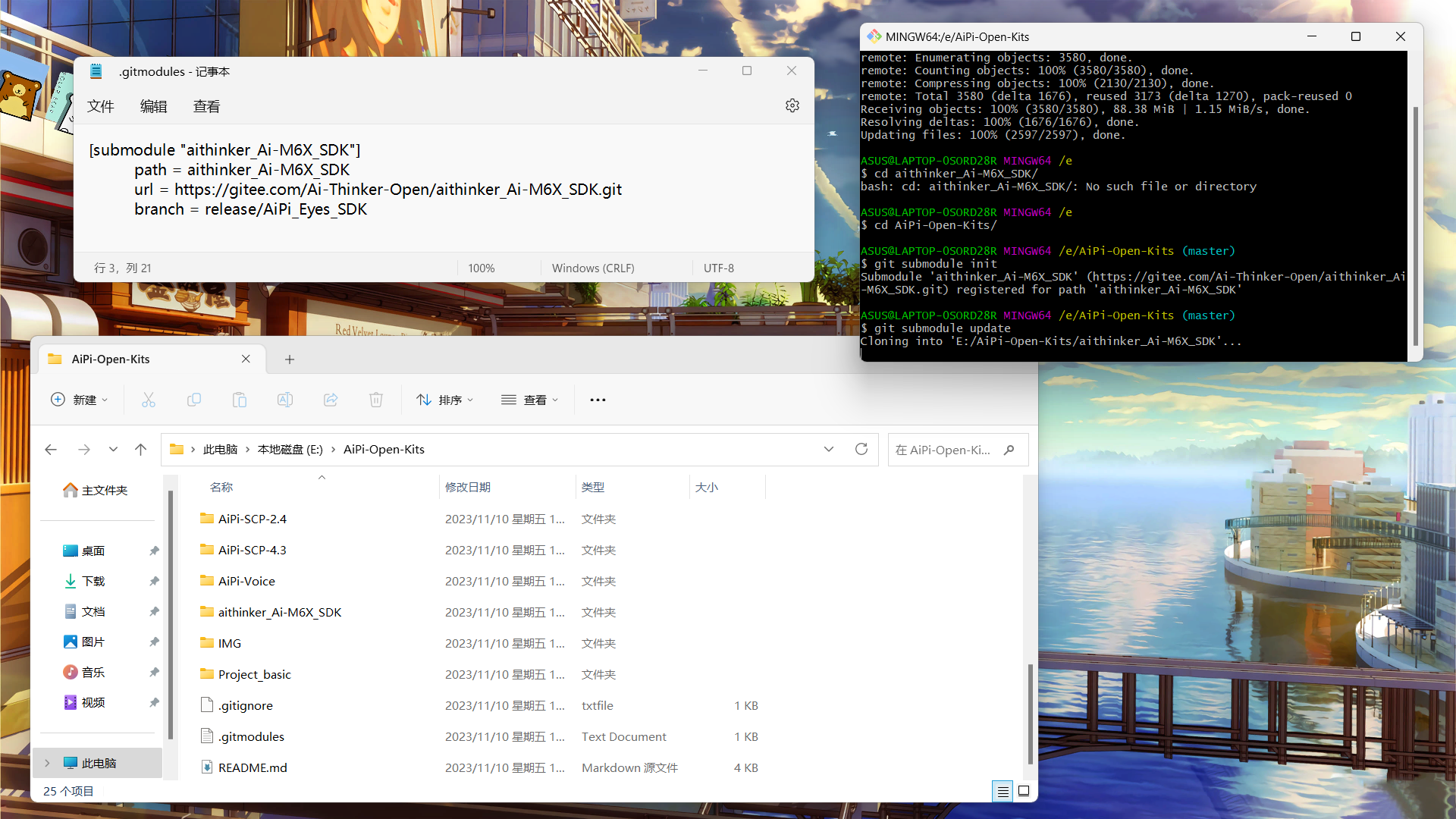Open the 新建 dropdown in Explorer
Viewport: 1456px width, 819px height.
80,400
